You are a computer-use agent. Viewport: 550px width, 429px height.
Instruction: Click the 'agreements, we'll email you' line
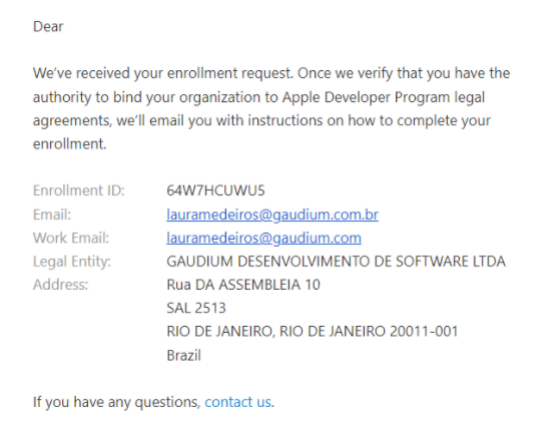click(x=122, y=121)
